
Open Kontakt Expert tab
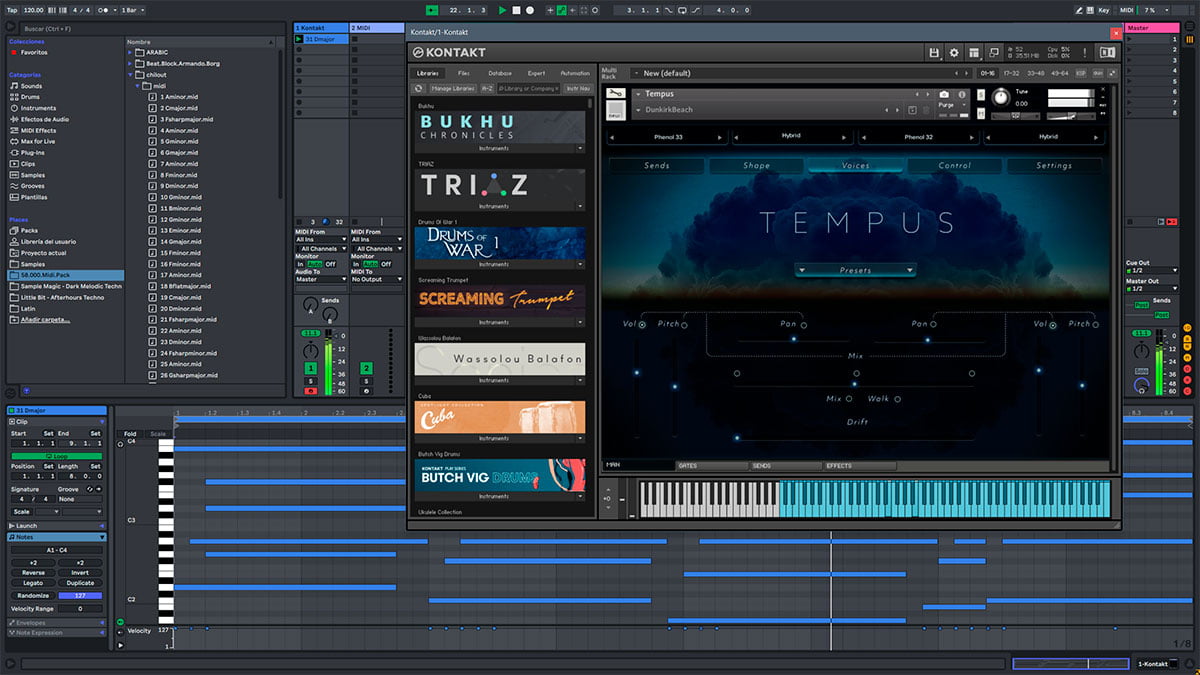[537, 73]
